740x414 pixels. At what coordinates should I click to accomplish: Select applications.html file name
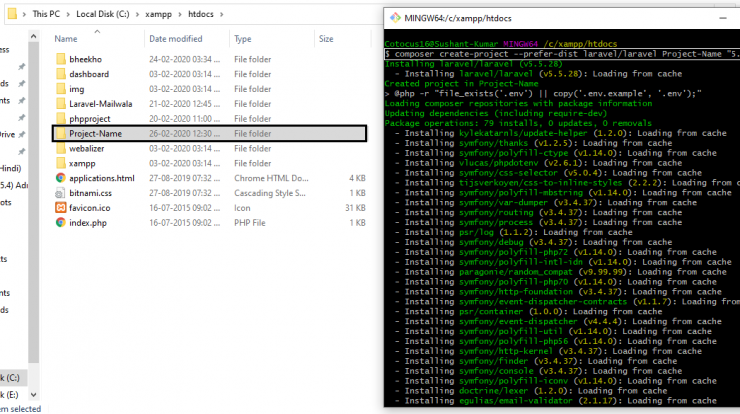(102, 178)
